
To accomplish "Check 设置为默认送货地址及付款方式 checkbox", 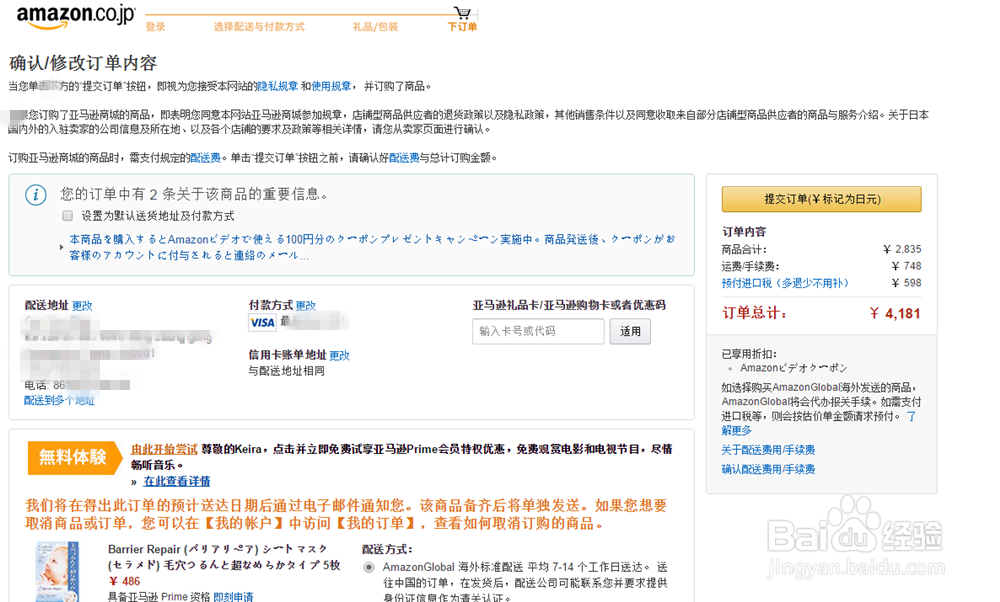I will 68,216.
